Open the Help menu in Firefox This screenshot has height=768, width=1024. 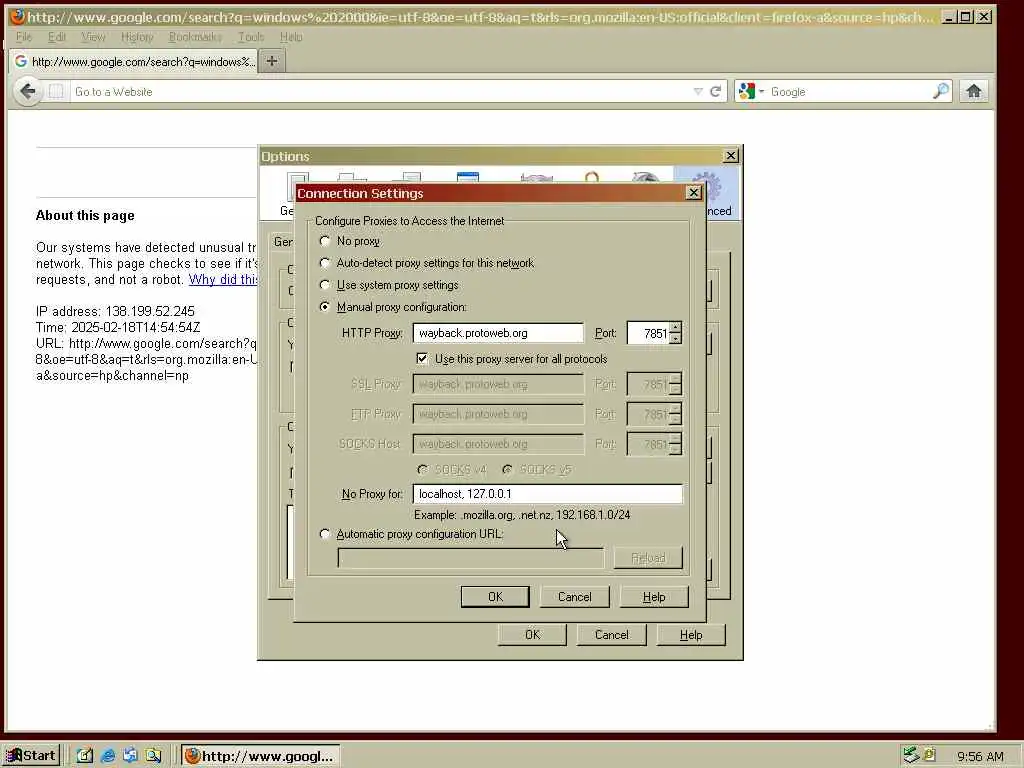click(x=291, y=37)
